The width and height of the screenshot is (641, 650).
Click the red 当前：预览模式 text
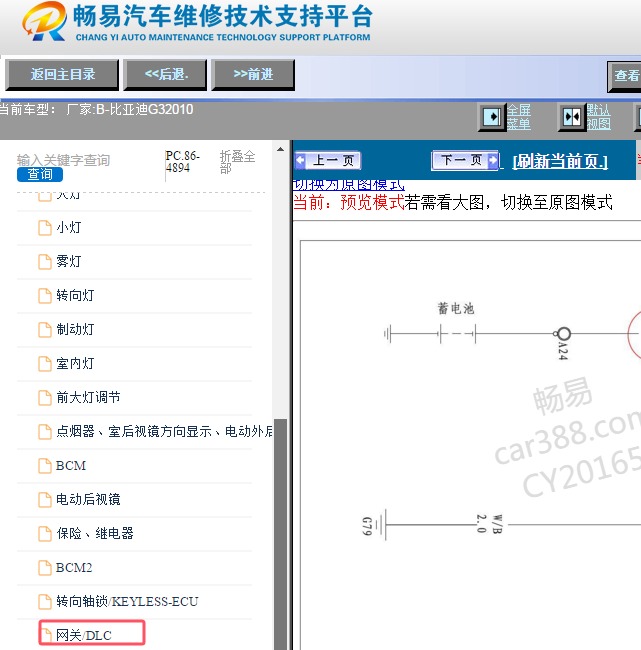point(349,203)
